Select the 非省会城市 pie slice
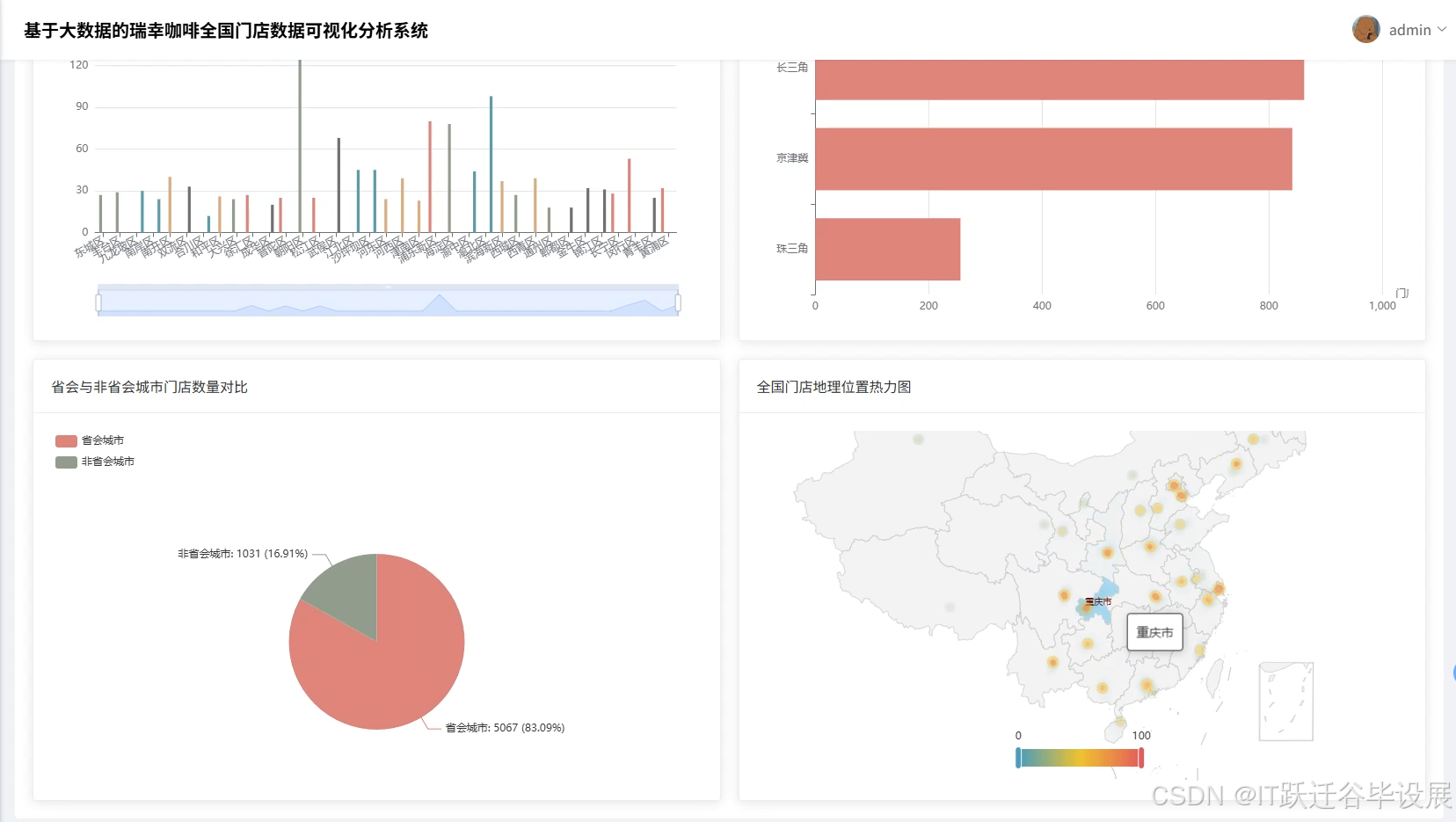 click(348, 593)
